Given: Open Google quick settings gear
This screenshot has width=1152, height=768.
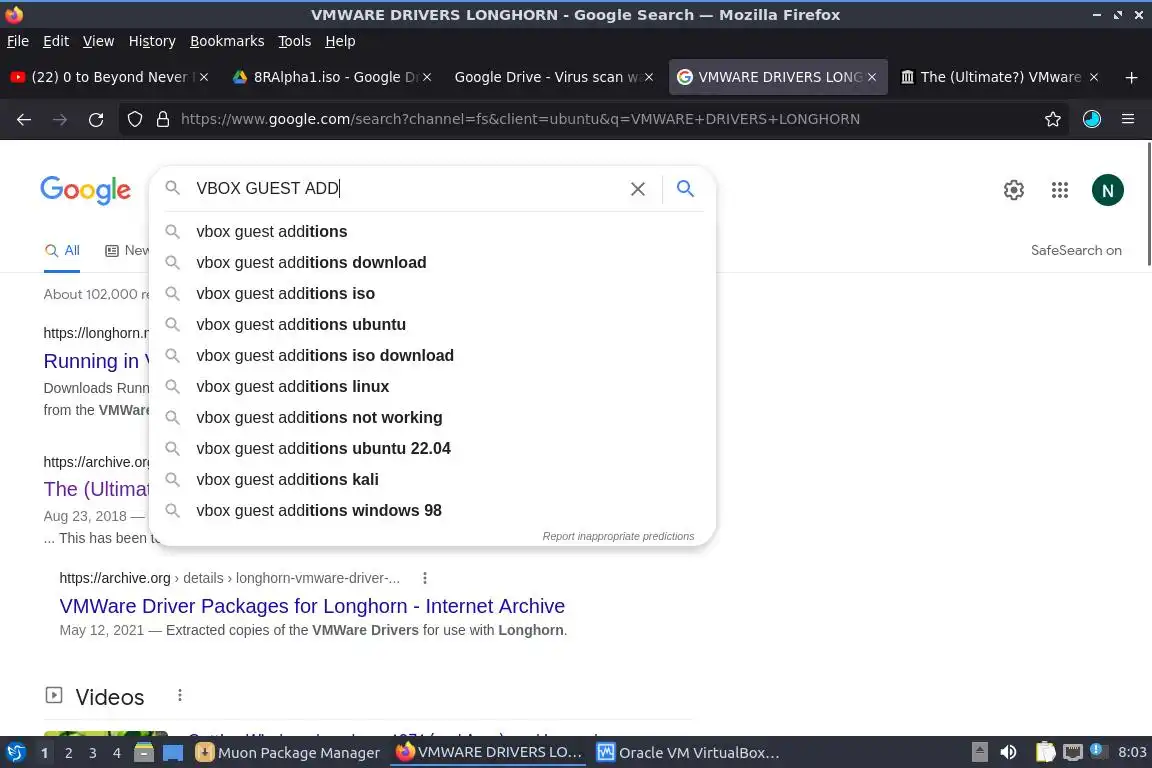Looking at the screenshot, I should [x=1014, y=190].
